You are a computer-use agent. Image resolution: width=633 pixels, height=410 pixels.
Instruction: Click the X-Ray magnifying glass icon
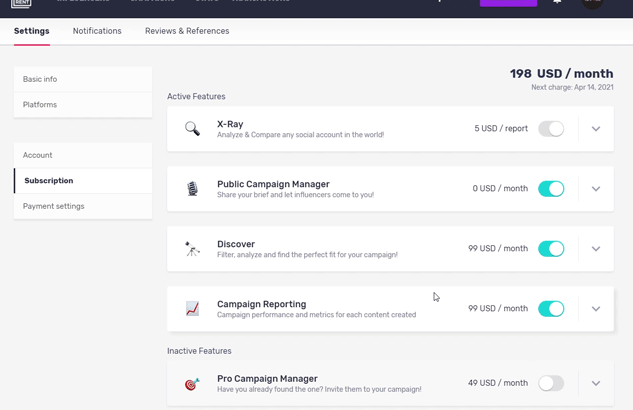pos(192,129)
